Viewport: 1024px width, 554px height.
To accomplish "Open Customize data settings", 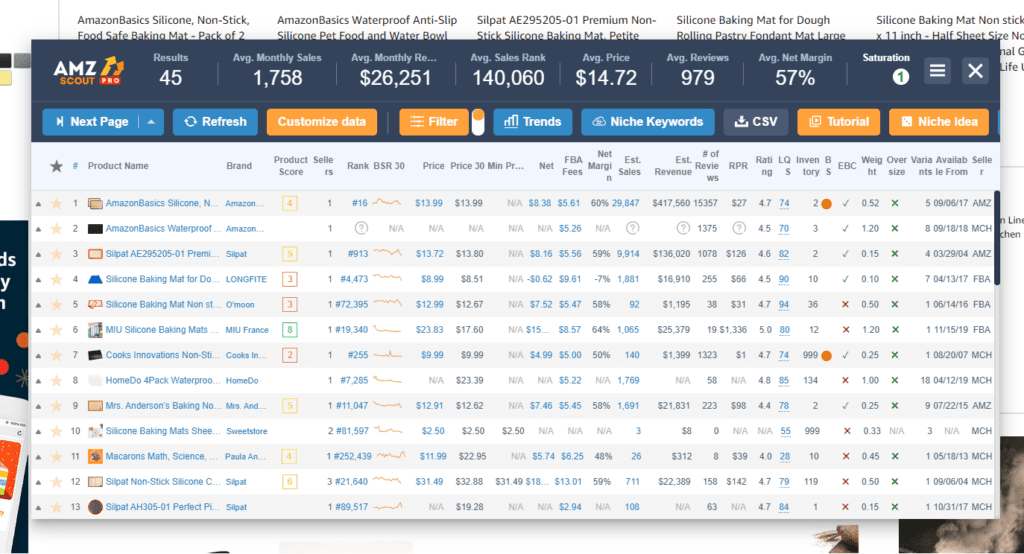I will [321, 122].
